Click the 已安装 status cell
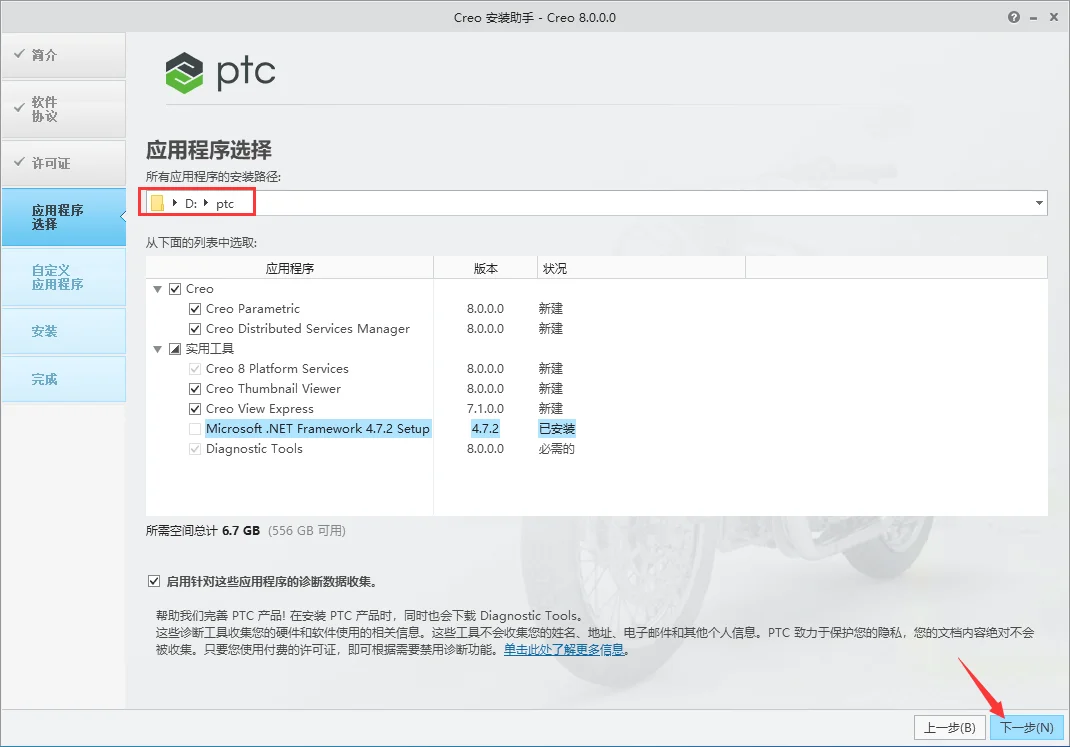 557,428
